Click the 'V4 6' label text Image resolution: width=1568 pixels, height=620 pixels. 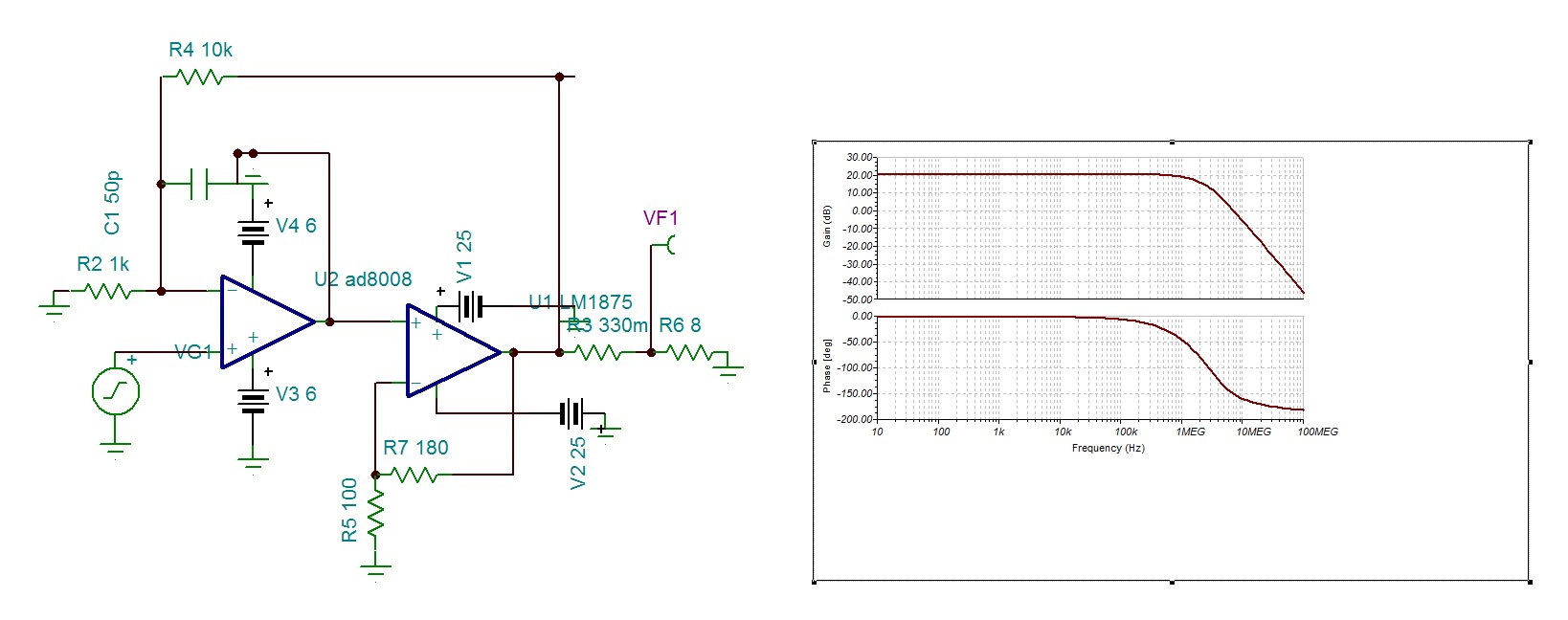[x=296, y=226]
